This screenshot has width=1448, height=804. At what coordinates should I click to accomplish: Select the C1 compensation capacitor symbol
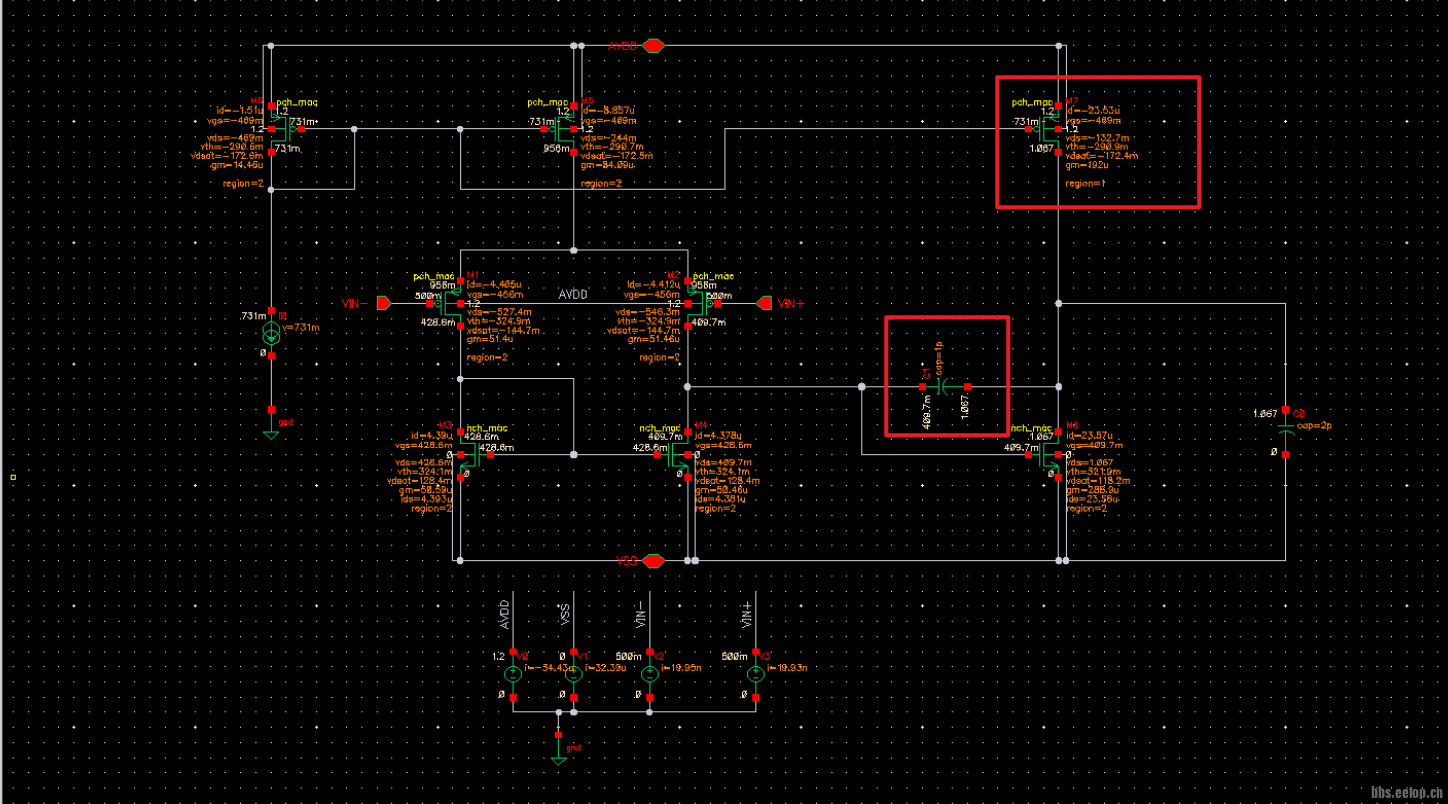point(944,386)
